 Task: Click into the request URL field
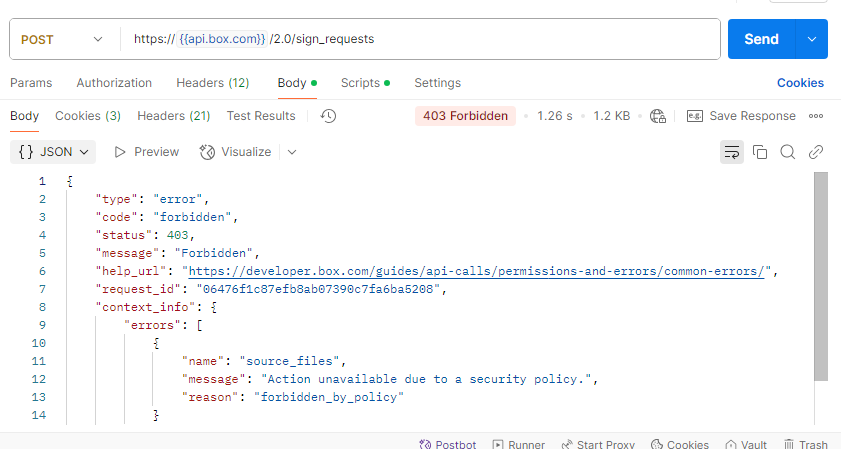click(x=420, y=39)
